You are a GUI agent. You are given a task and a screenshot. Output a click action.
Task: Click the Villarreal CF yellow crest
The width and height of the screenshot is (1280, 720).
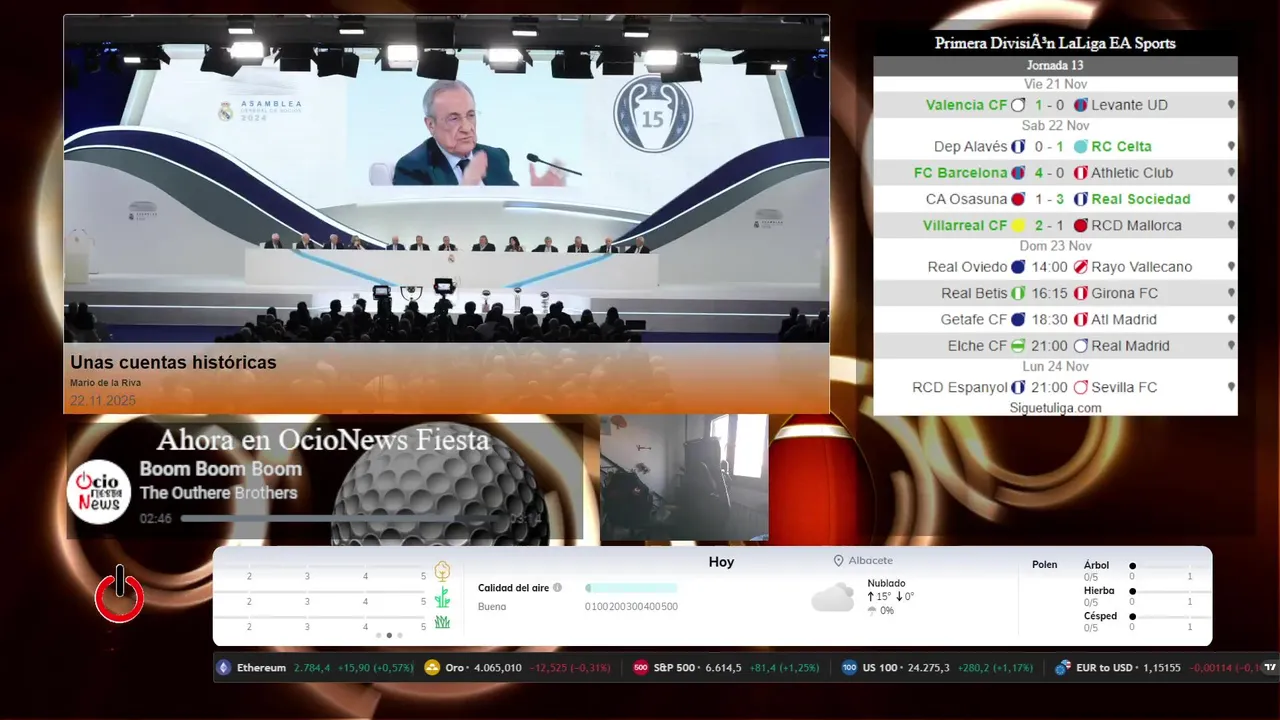[1018, 226]
